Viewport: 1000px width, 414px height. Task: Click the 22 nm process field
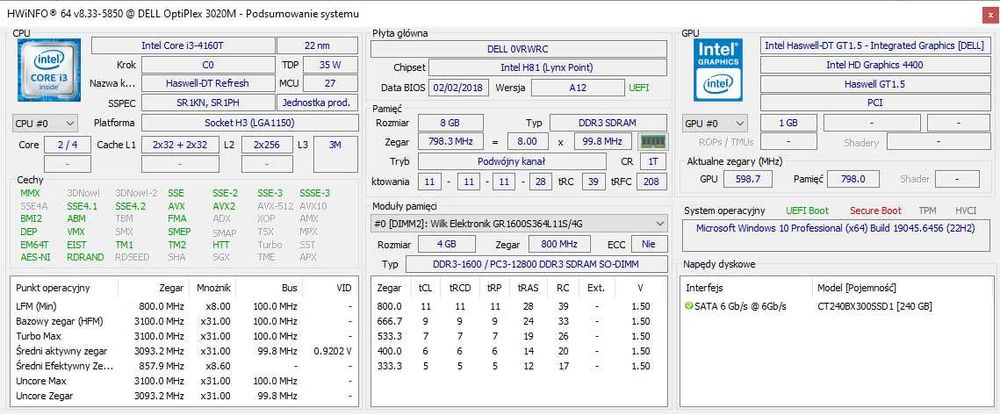point(317,45)
